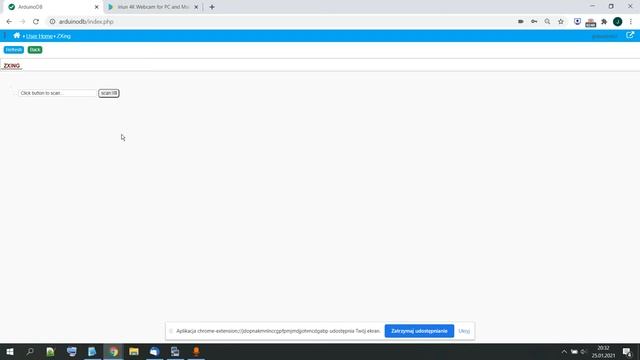The height and width of the screenshot is (360, 640).
Task: Open the Extensions puzzle menu
Action: [x=604, y=22]
